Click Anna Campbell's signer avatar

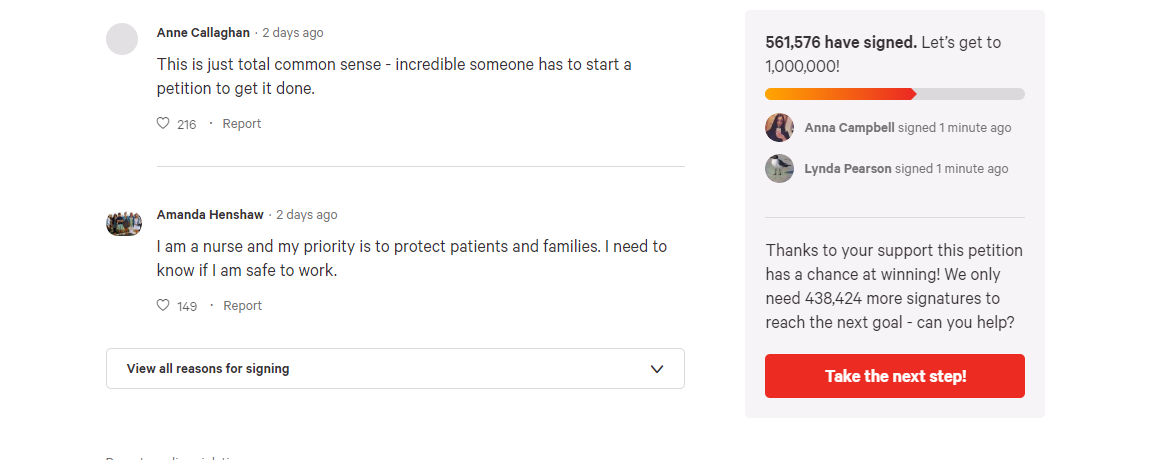coord(779,128)
